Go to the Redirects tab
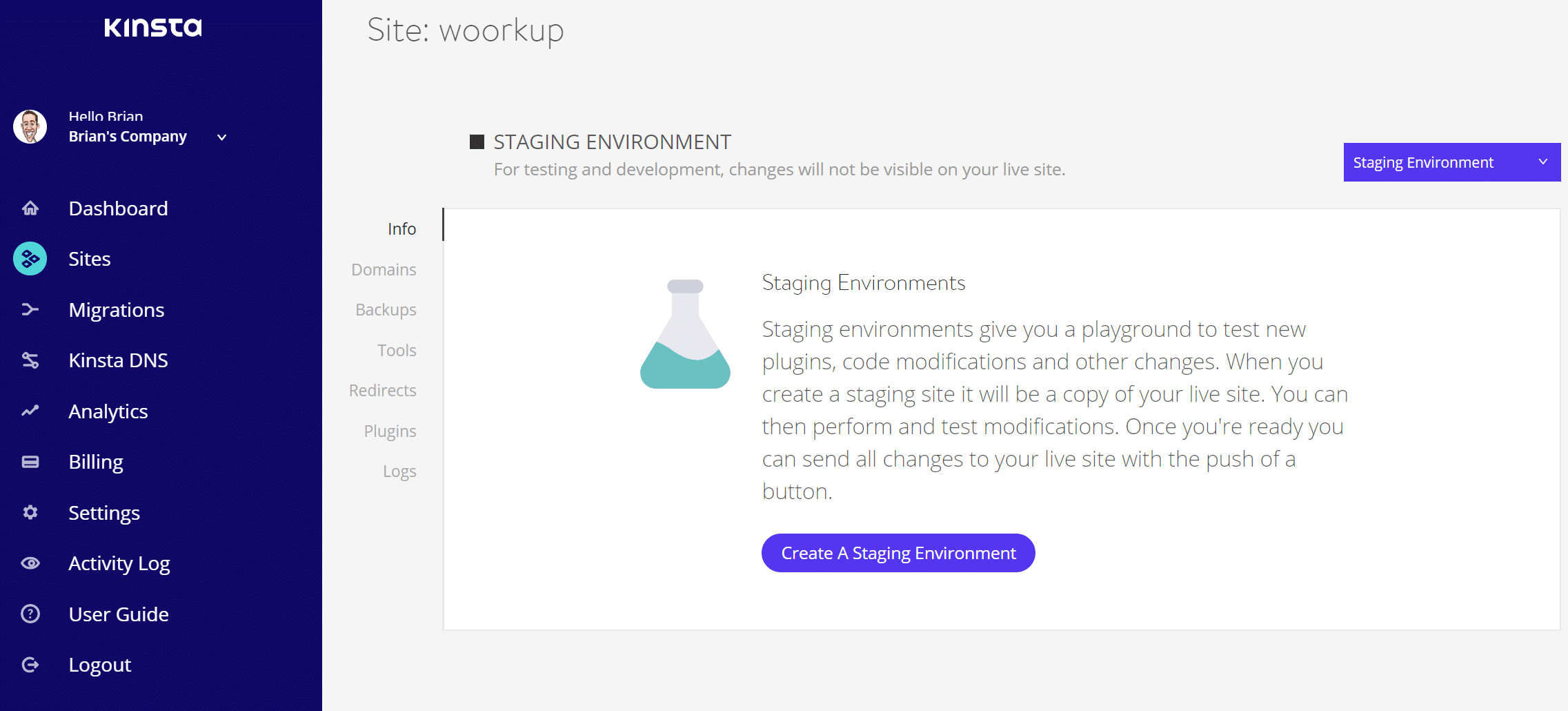 (383, 391)
